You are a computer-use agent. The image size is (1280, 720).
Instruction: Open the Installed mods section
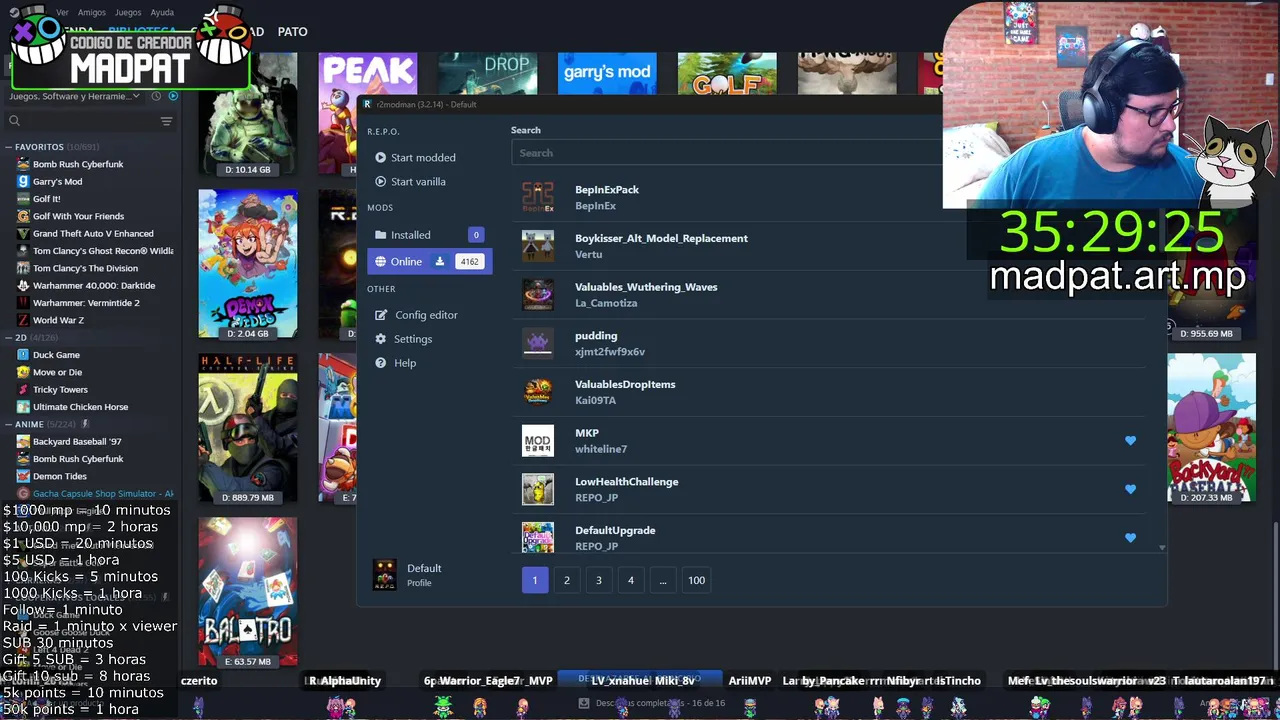(429, 235)
